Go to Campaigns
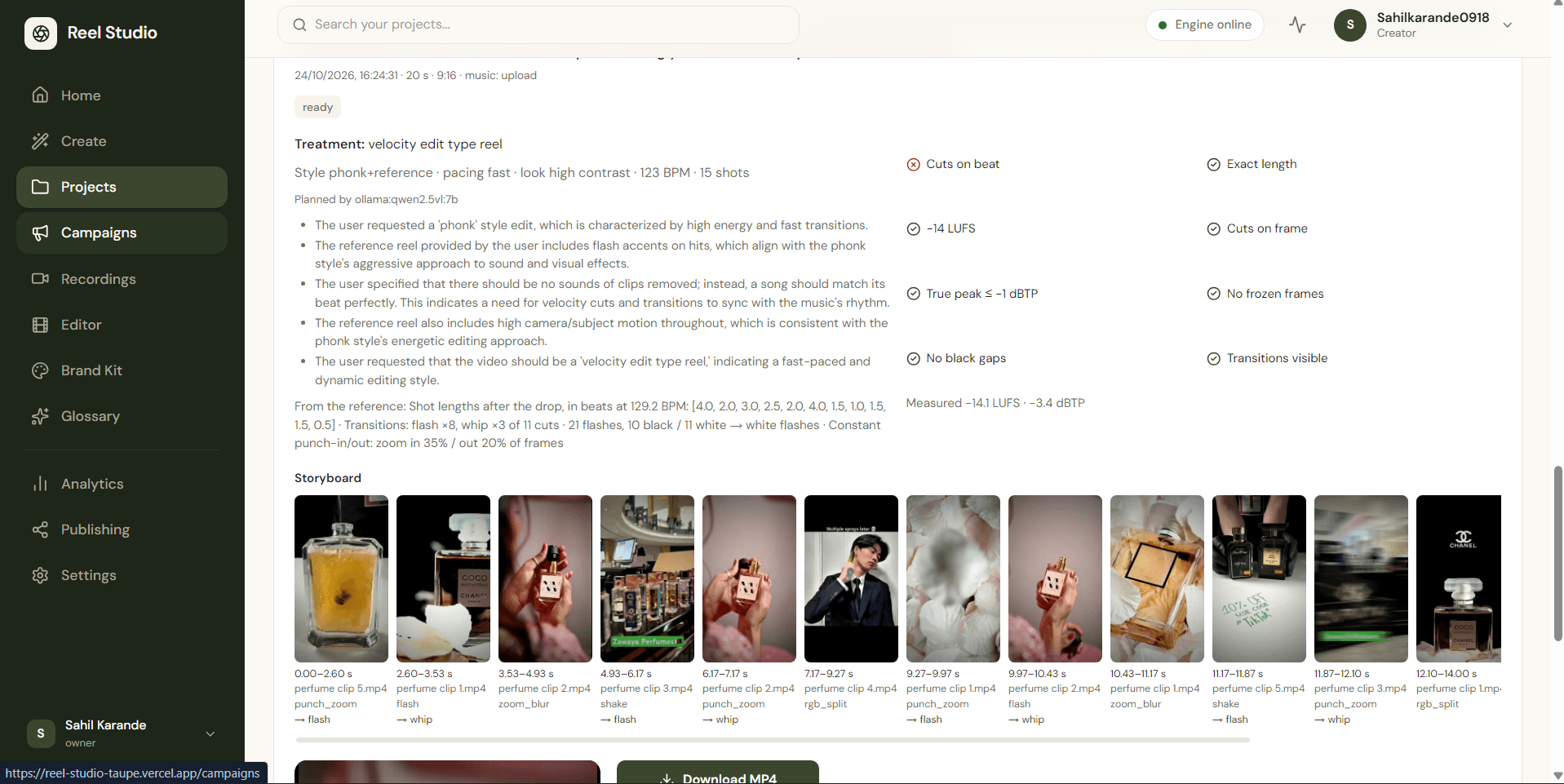This screenshot has height=784, width=1564. [x=122, y=233]
